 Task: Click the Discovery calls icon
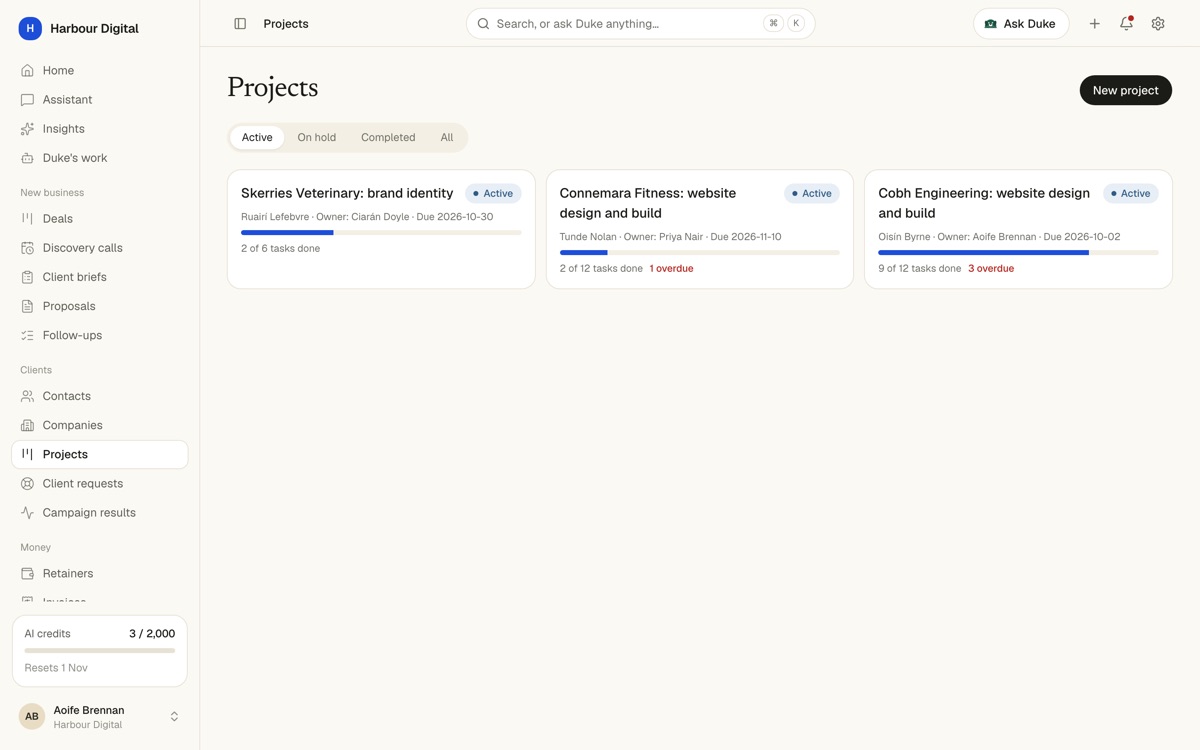27,248
